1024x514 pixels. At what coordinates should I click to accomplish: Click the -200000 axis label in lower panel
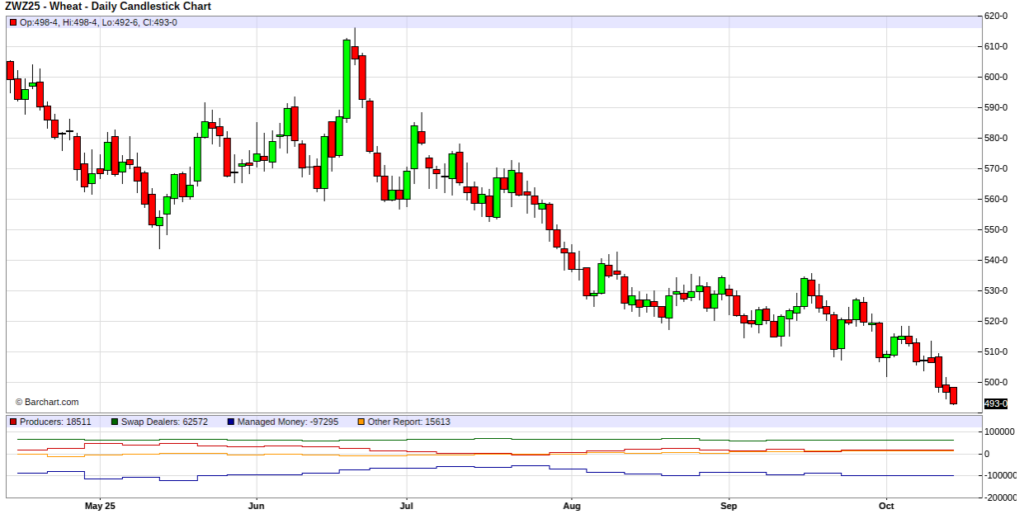(x=1000, y=497)
